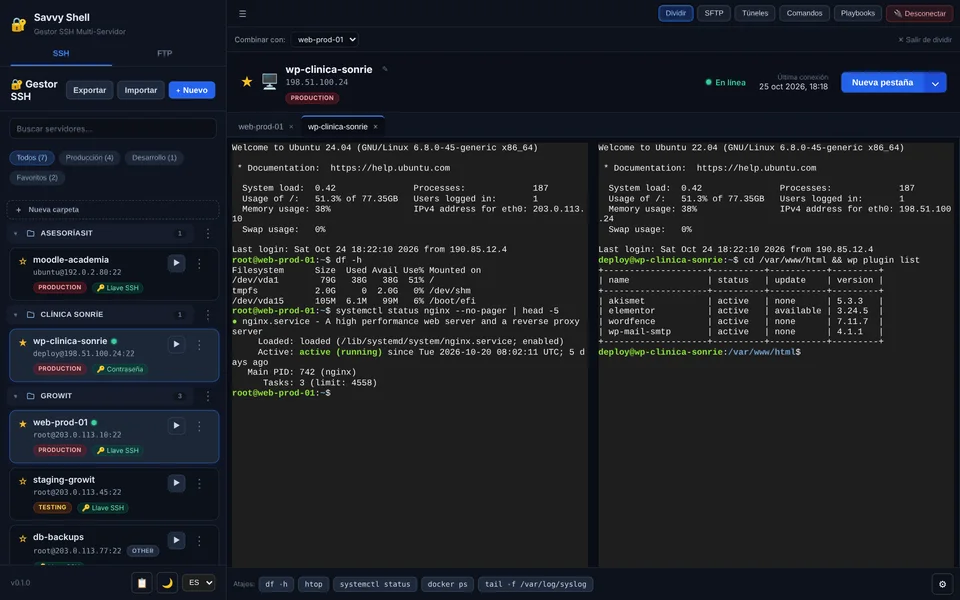Open options menu for moodle-academia
The image size is (960, 600).
click(199, 263)
